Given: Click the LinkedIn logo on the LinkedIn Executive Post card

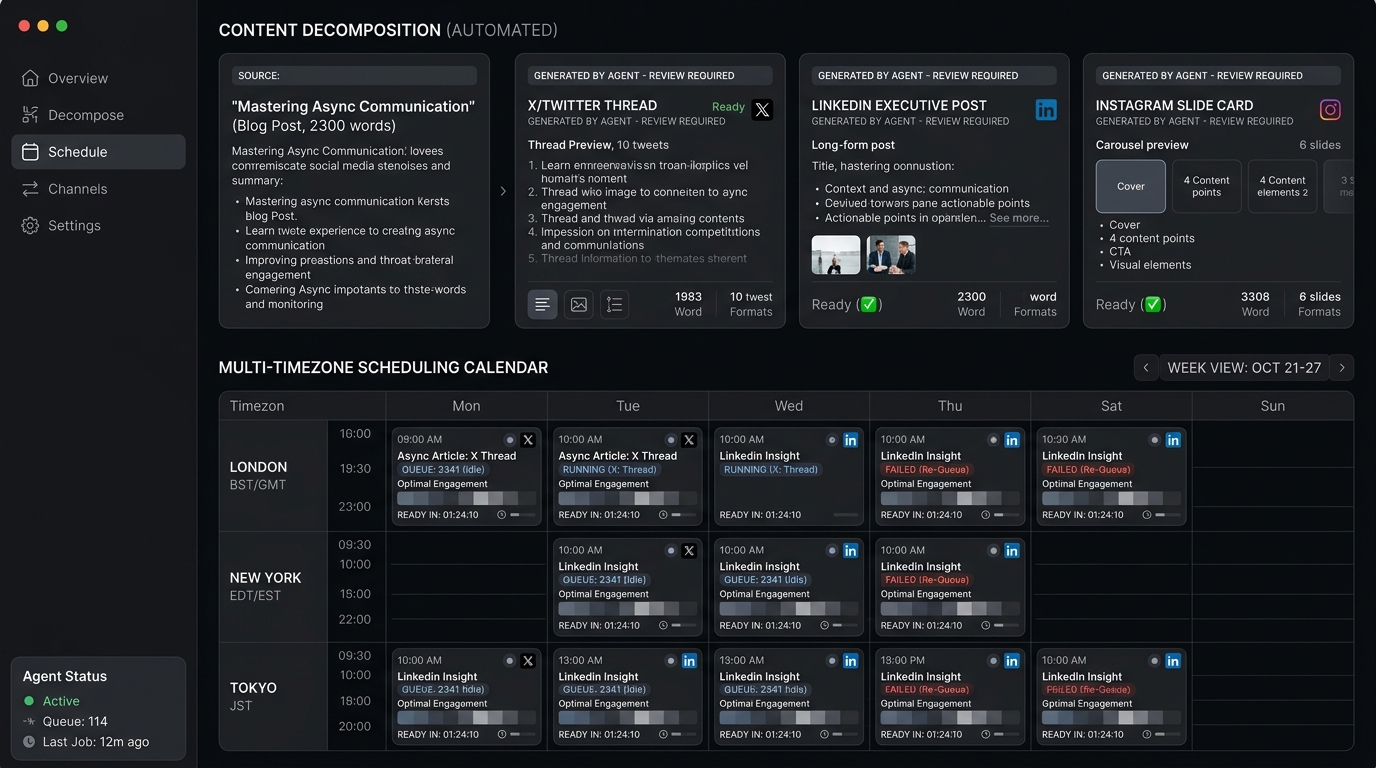Looking at the screenshot, I should (1046, 110).
